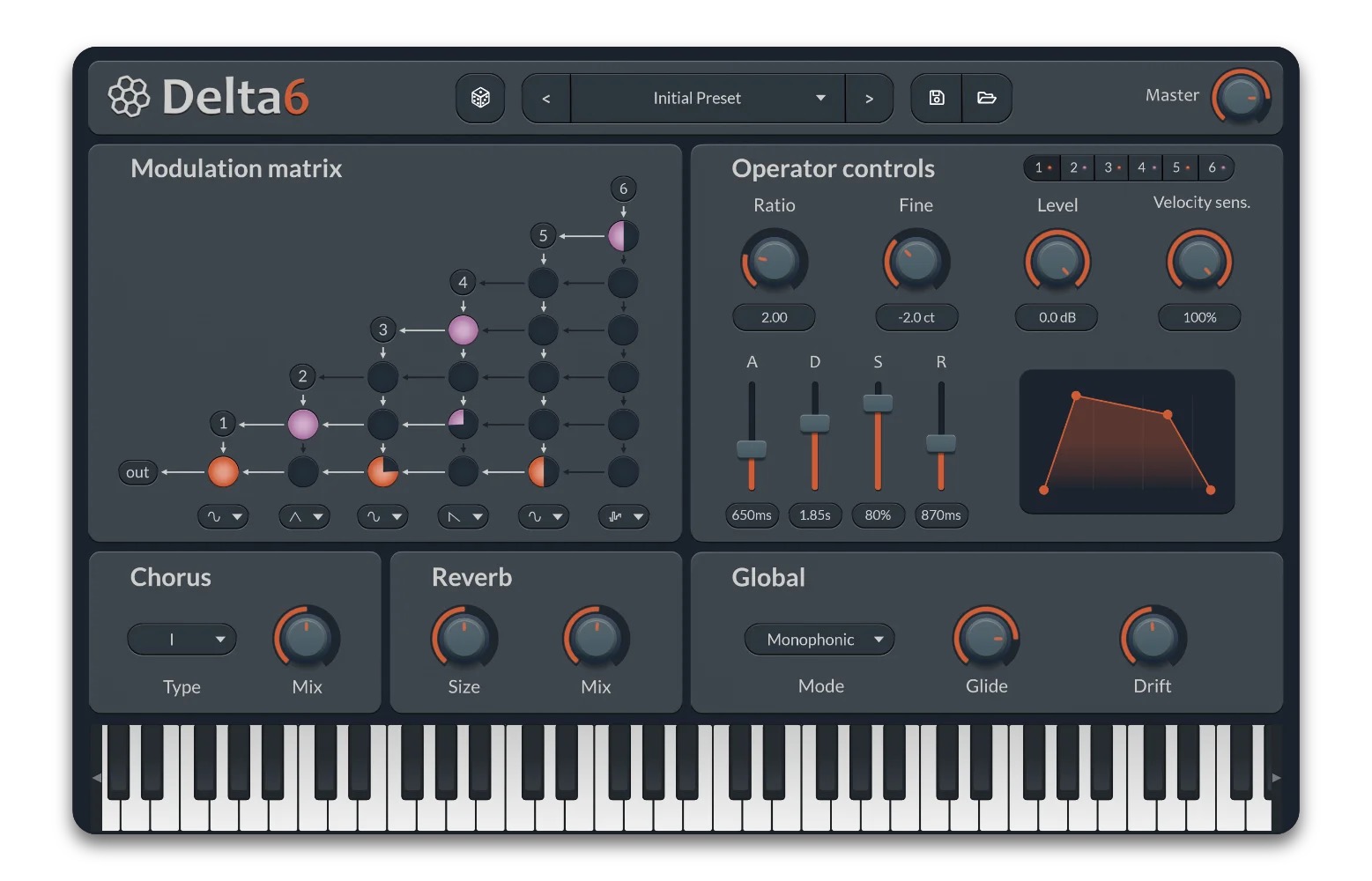Save preset with floppy disk icon
Screen dimensions: 1372x881
click(937, 98)
